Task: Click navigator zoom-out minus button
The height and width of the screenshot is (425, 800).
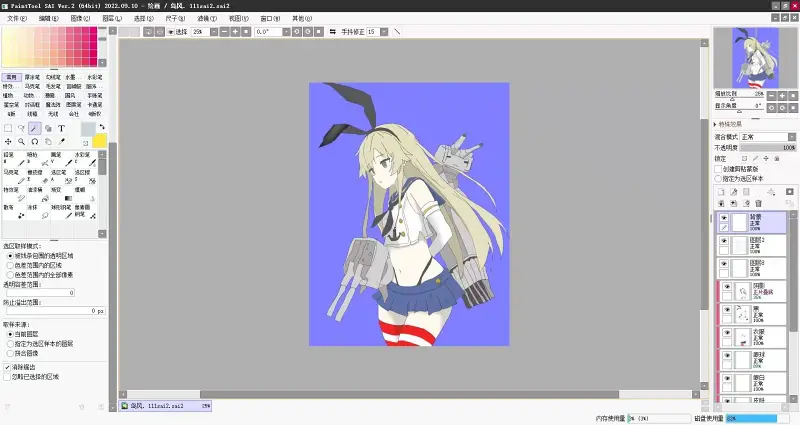Action: 771,95
